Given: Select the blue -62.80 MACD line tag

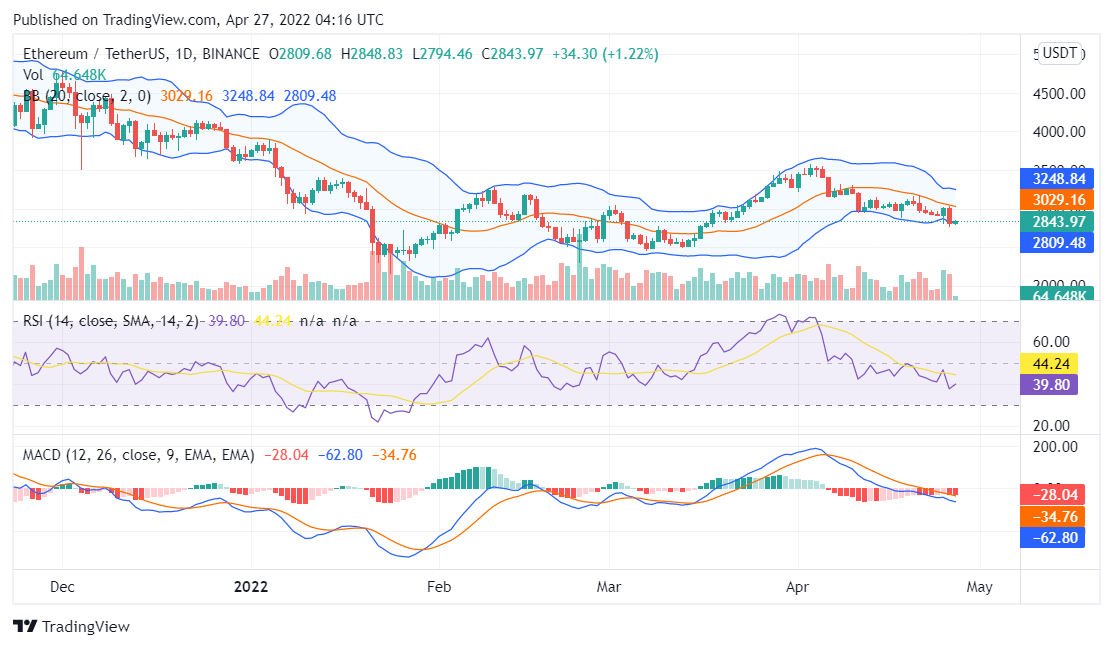Looking at the screenshot, I should [x=1059, y=537].
